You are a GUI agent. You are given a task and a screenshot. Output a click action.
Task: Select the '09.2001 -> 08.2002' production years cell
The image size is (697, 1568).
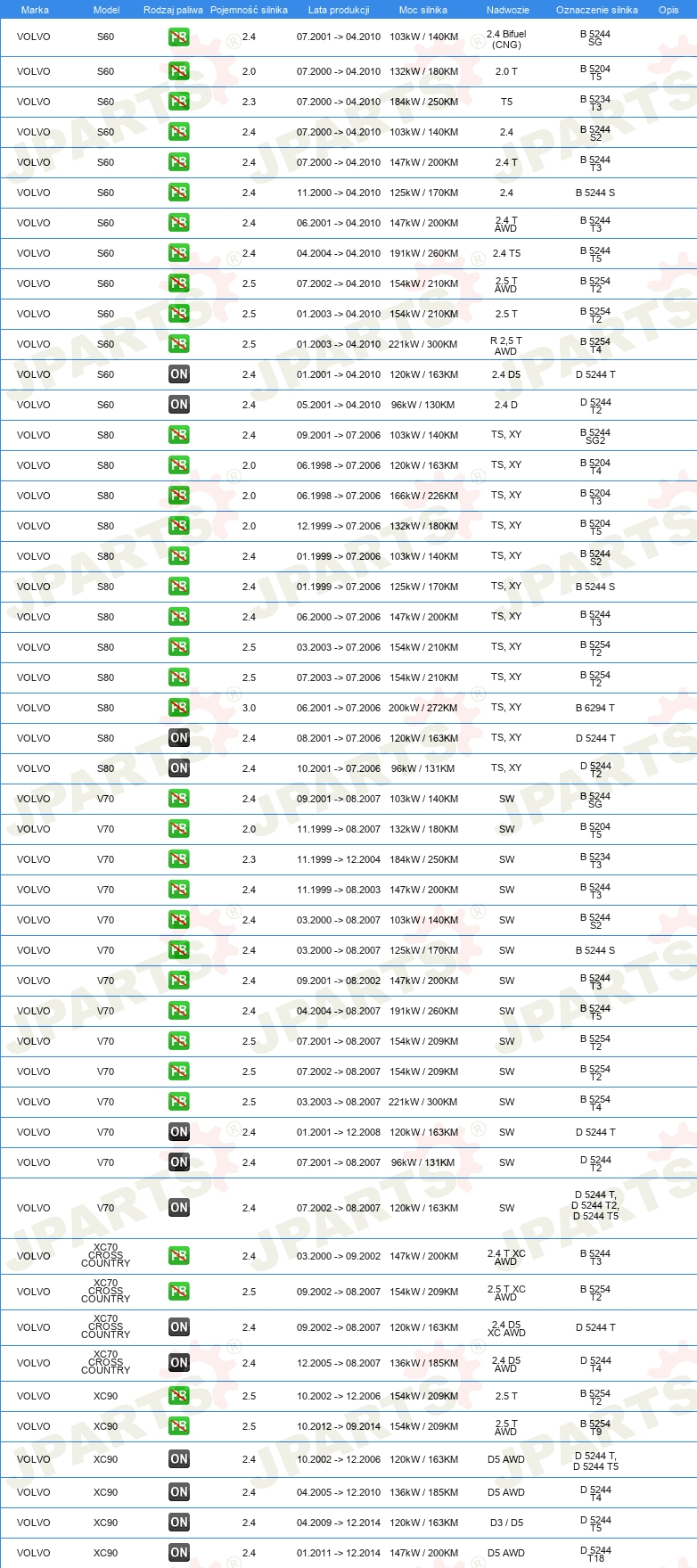(x=339, y=981)
